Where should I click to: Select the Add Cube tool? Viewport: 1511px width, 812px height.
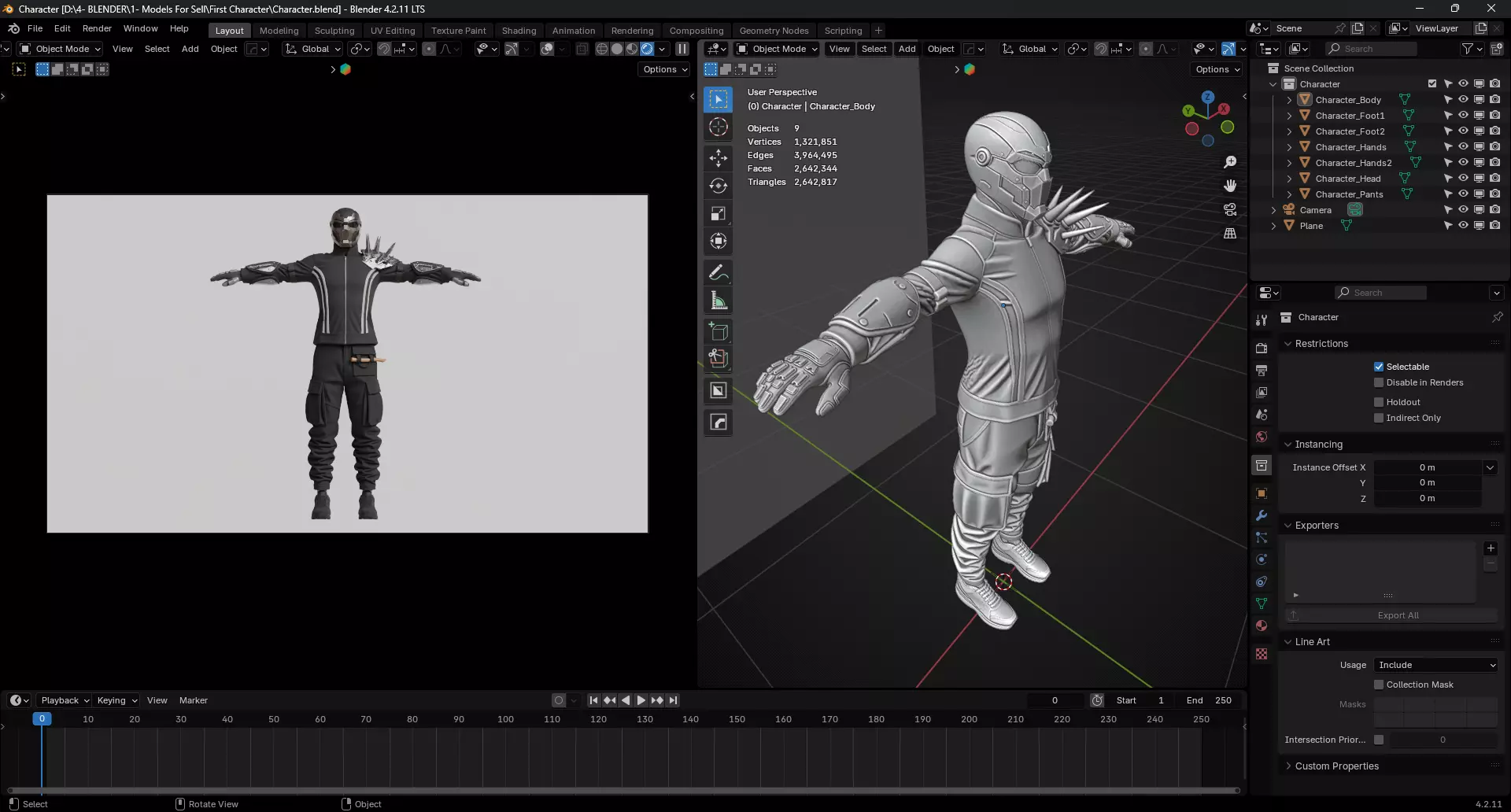click(718, 331)
